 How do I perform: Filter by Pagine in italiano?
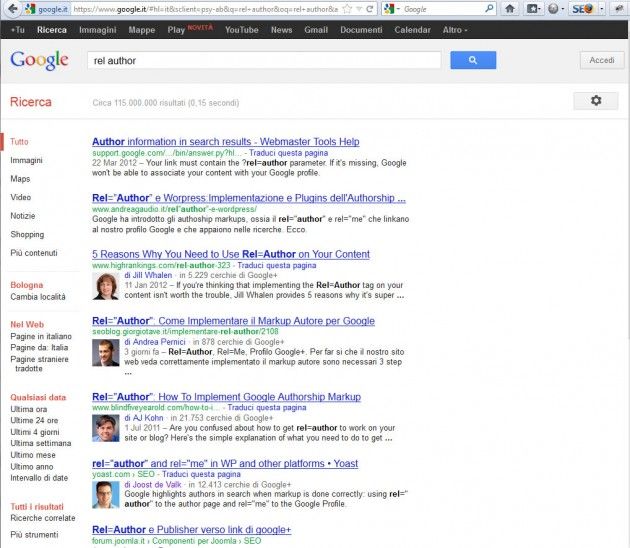click(41, 336)
